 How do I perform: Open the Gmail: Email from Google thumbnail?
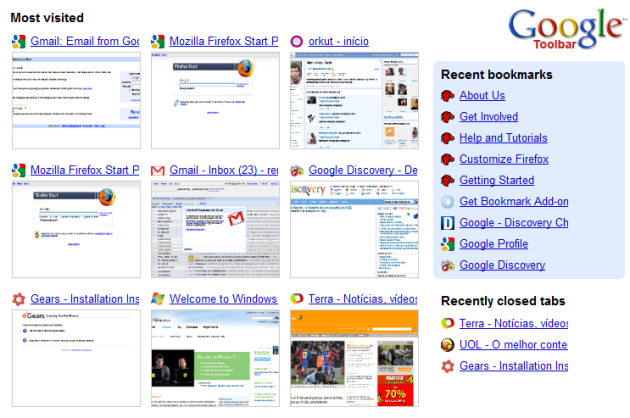click(x=76, y=100)
